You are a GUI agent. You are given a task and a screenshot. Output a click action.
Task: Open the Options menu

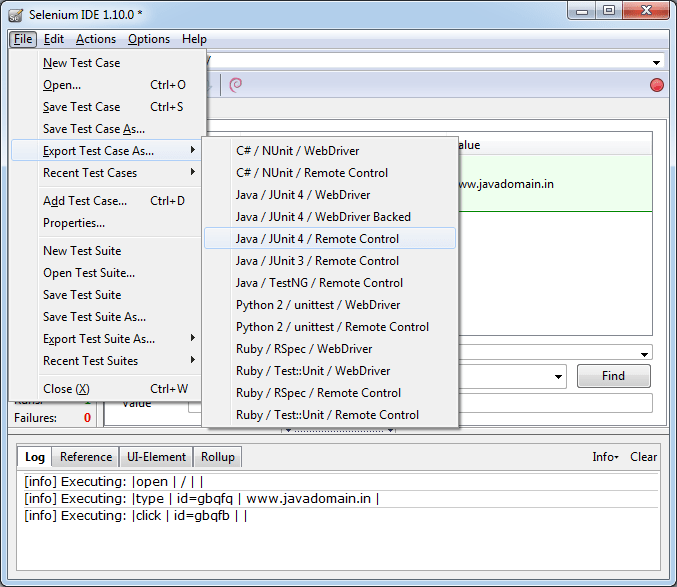[x=149, y=39]
